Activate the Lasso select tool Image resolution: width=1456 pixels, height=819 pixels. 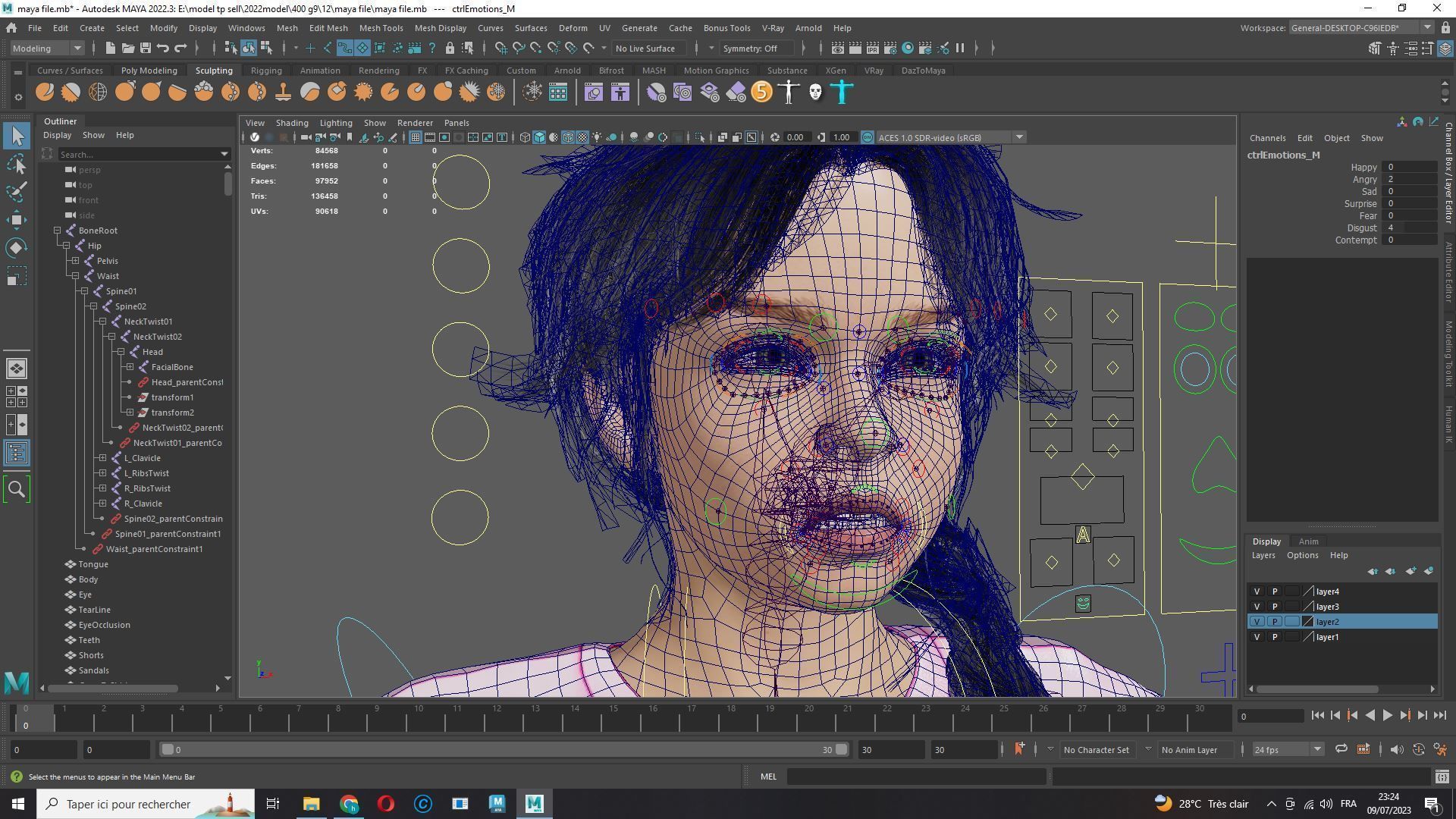coord(17,164)
